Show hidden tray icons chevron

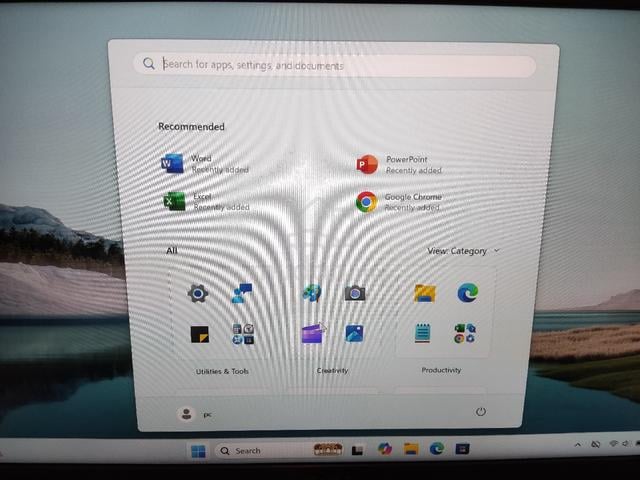pos(578,445)
